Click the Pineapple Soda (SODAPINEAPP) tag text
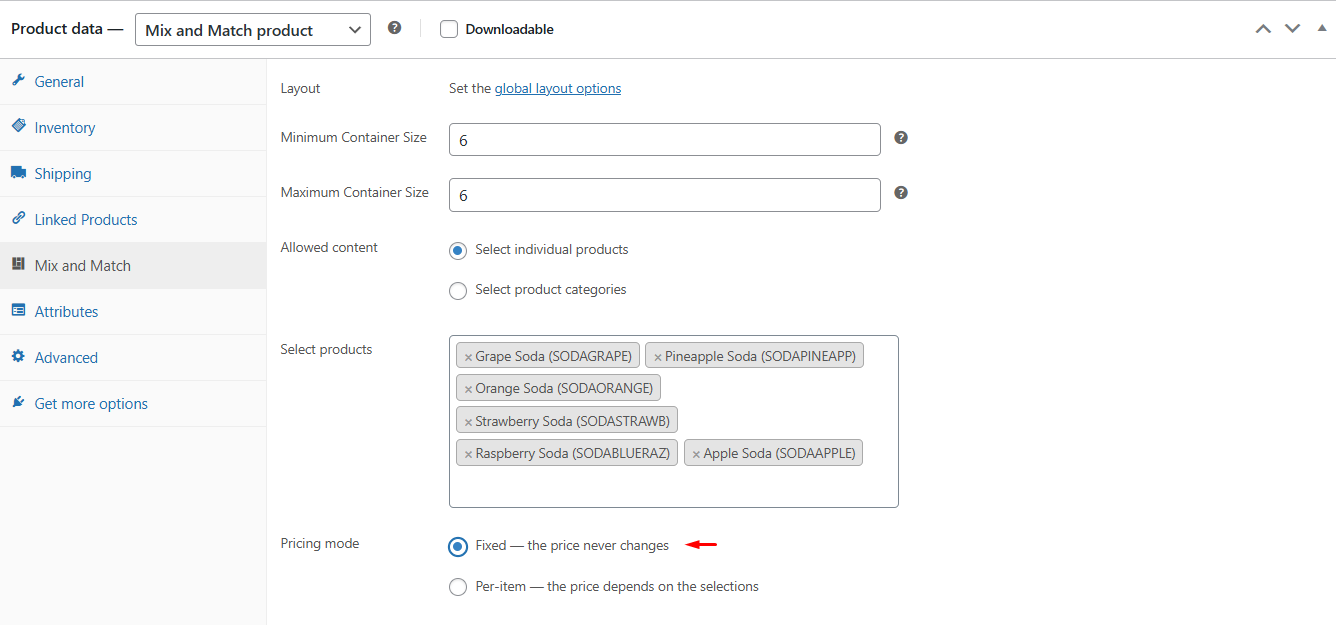This screenshot has width=1336, height=625. (761, 356)
